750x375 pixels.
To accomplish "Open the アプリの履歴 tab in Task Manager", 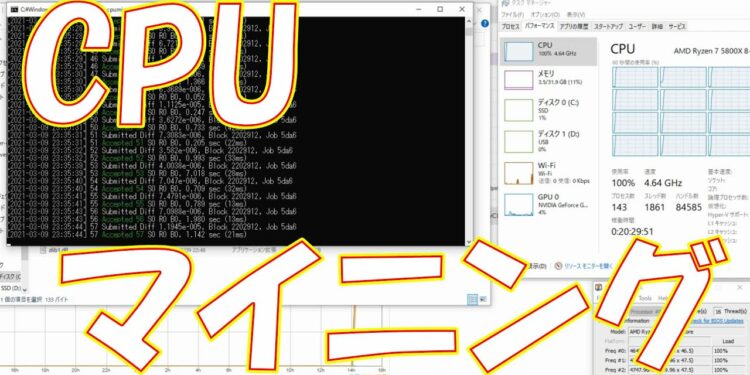I will 575,26.
